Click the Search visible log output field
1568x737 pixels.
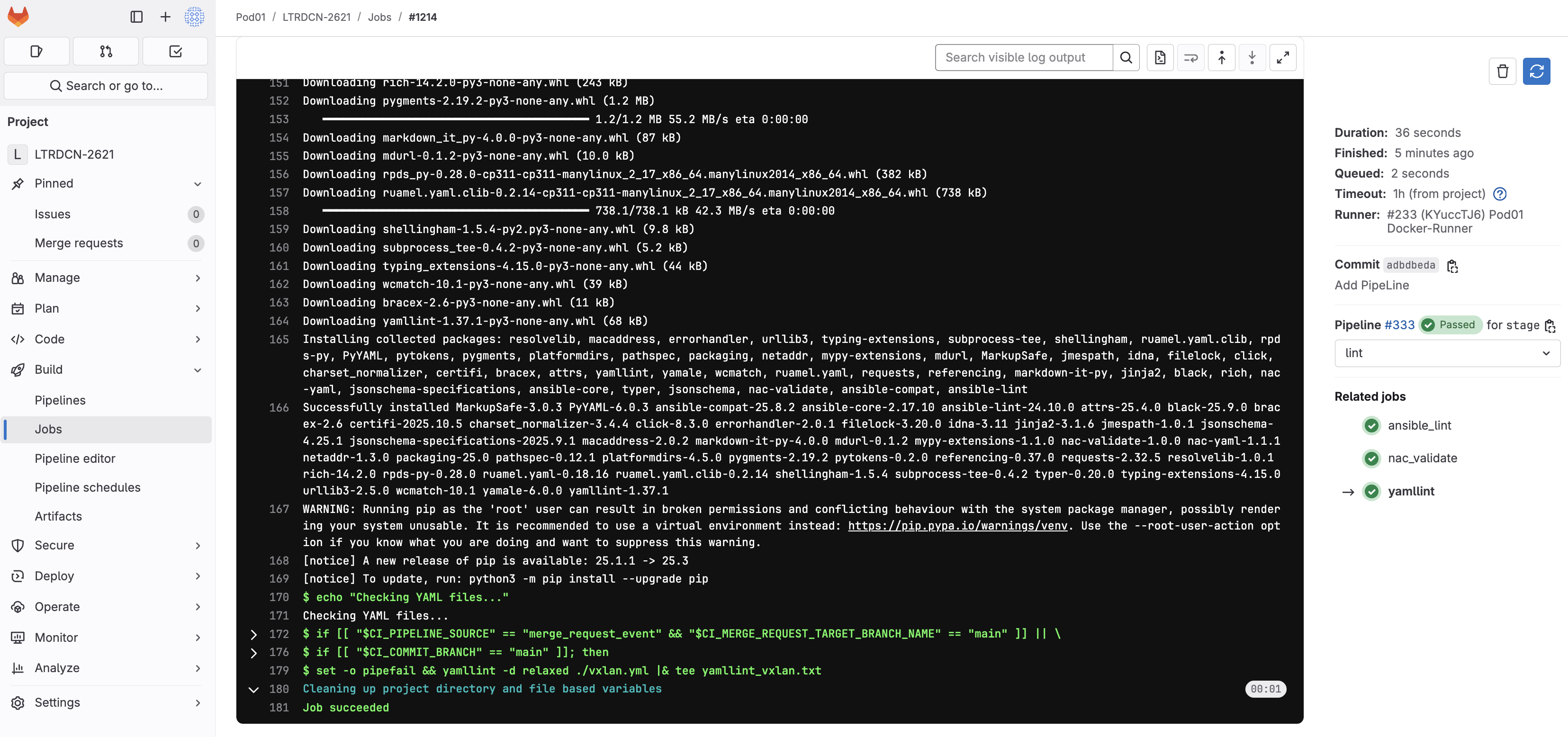(x=1024, y=58)
